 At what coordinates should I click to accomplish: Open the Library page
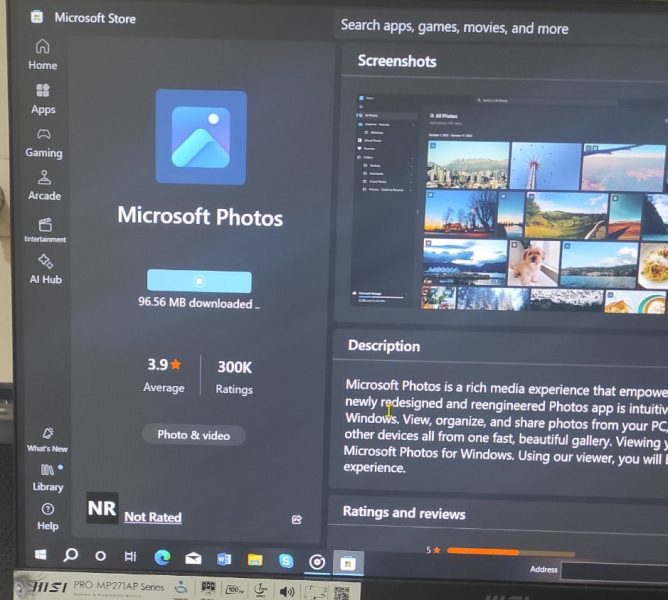coord(47,476)
